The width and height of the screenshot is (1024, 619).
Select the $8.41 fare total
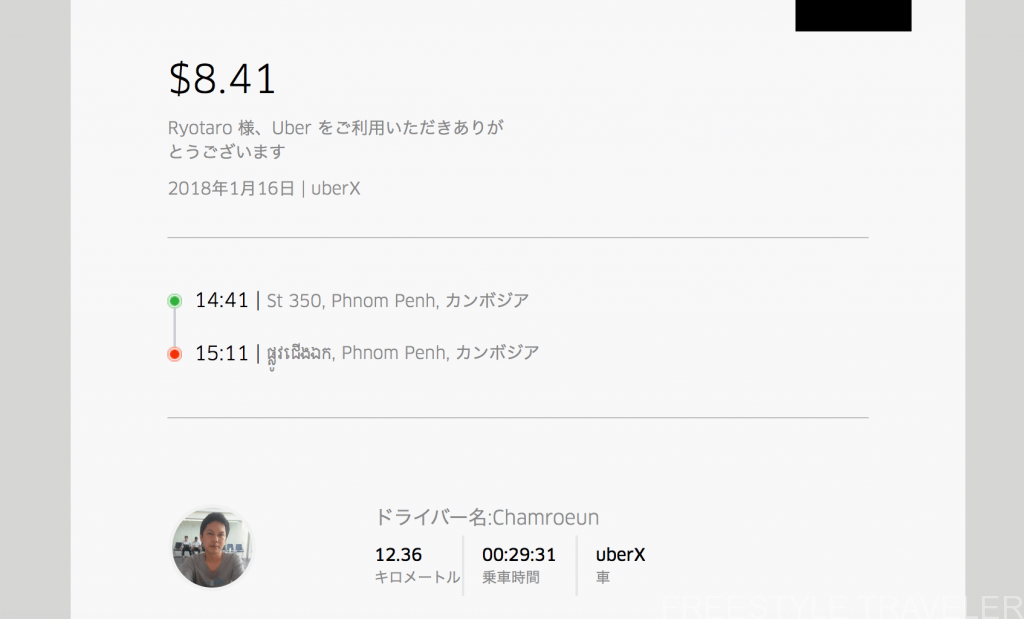tap(222, 79)
